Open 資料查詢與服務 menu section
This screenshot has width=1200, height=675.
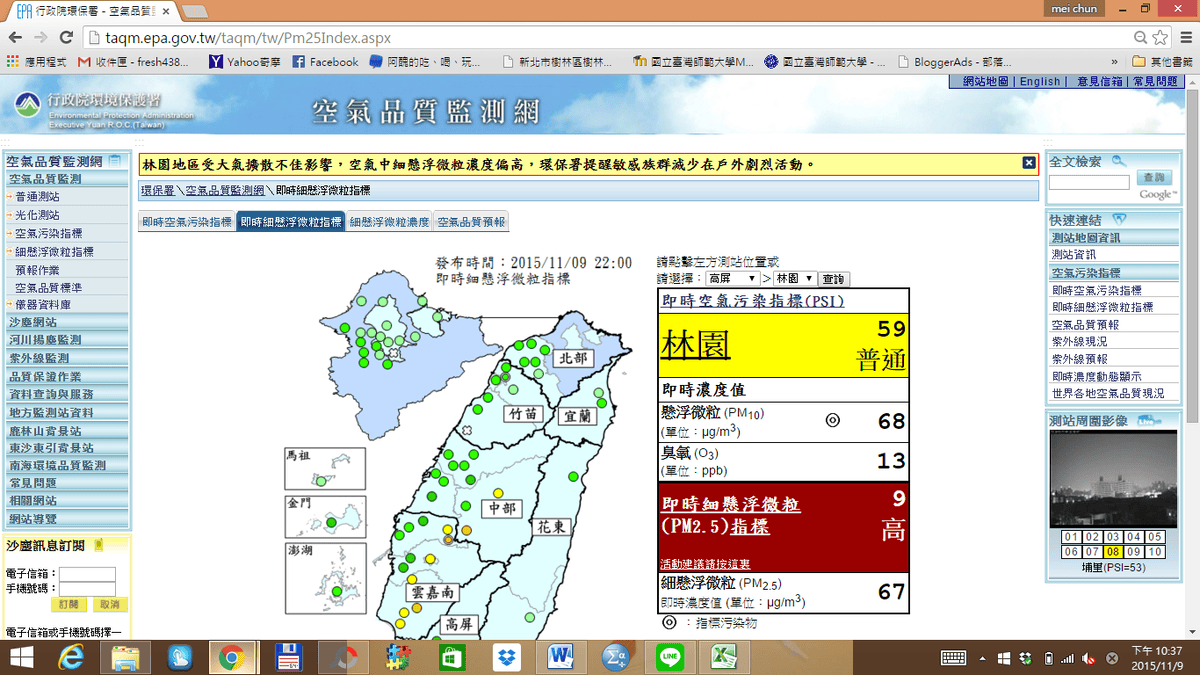pos(67,394)
